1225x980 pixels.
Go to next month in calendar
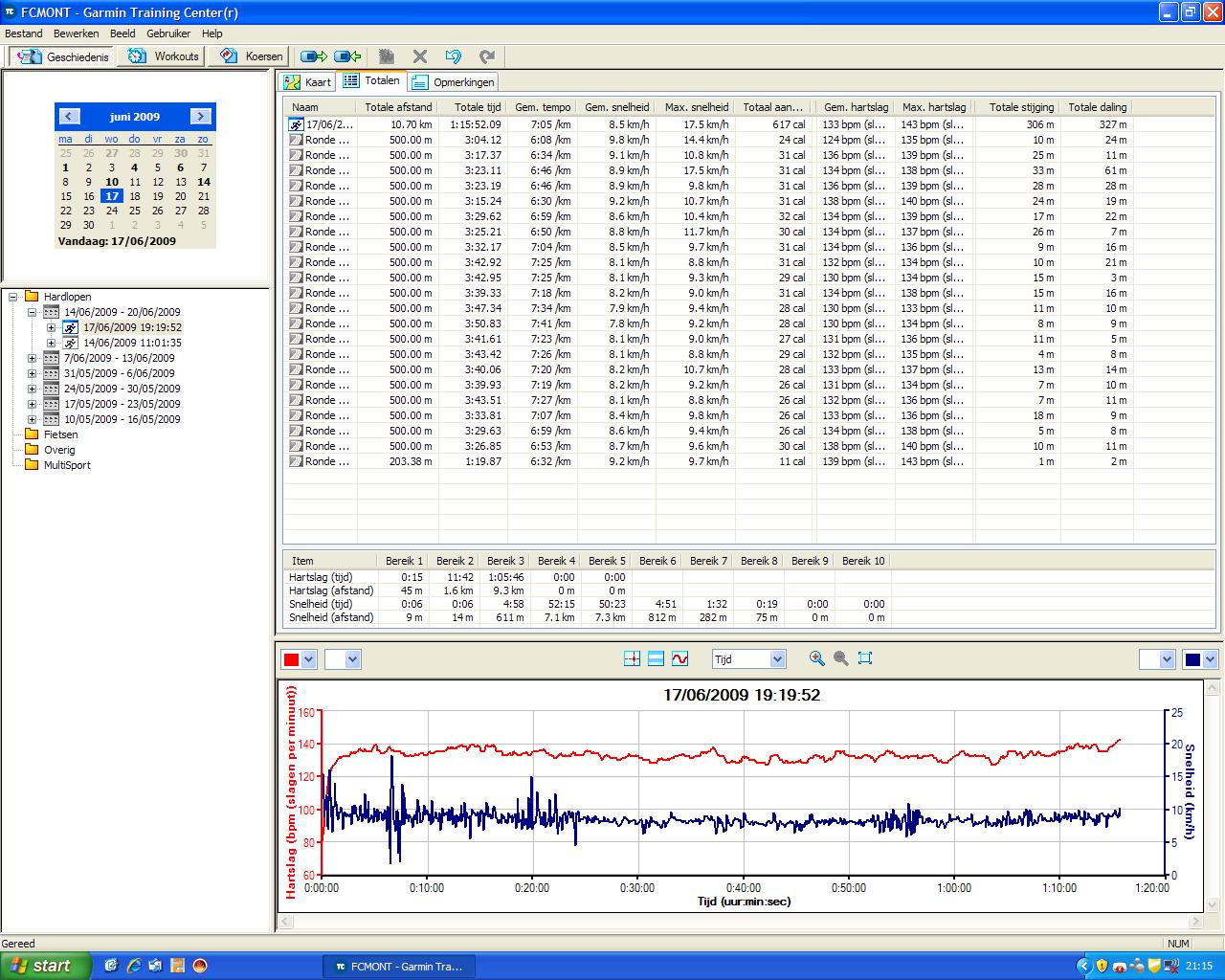click(200, 117)
